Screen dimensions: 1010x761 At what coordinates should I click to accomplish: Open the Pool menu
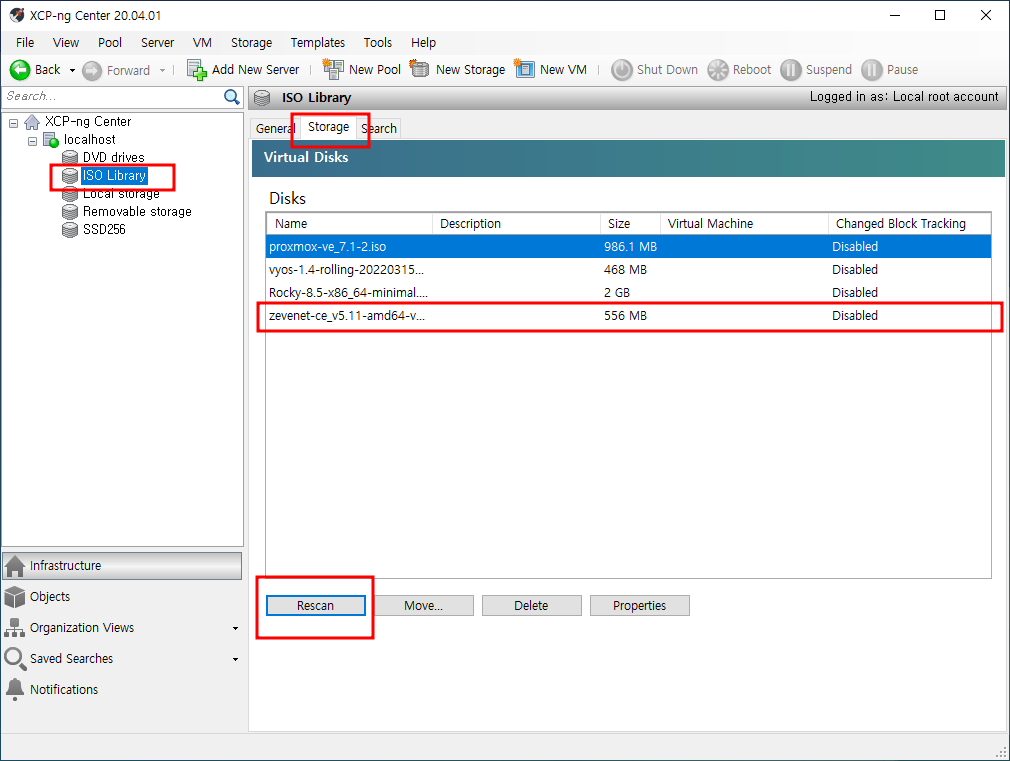[110, 43]
